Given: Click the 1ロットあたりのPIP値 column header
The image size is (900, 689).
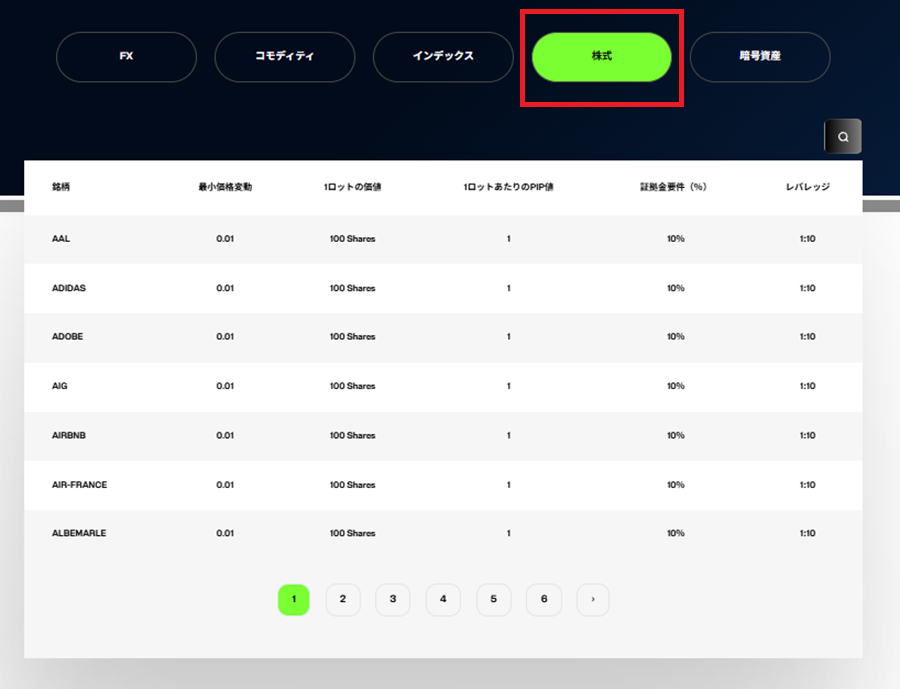Looking at the screenshot, I should pos(509,187).
